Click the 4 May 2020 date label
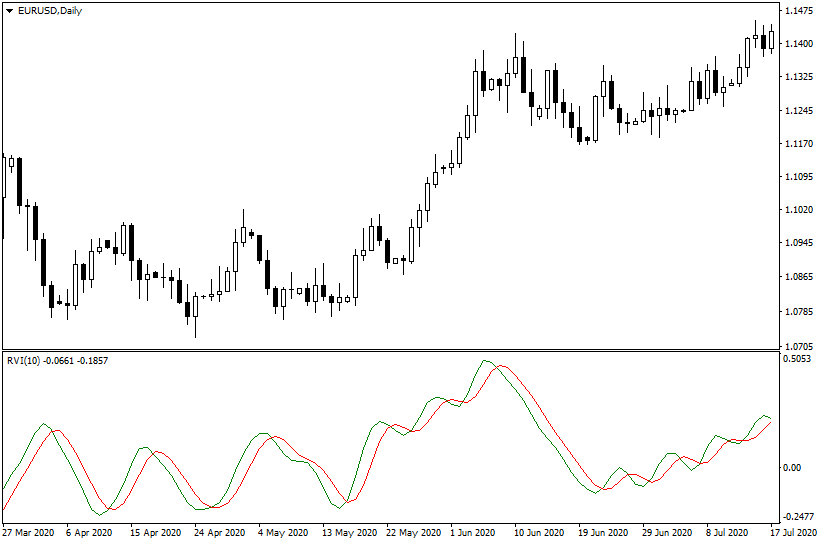Viewport: 820px width, 544px height. click(283, 533)
